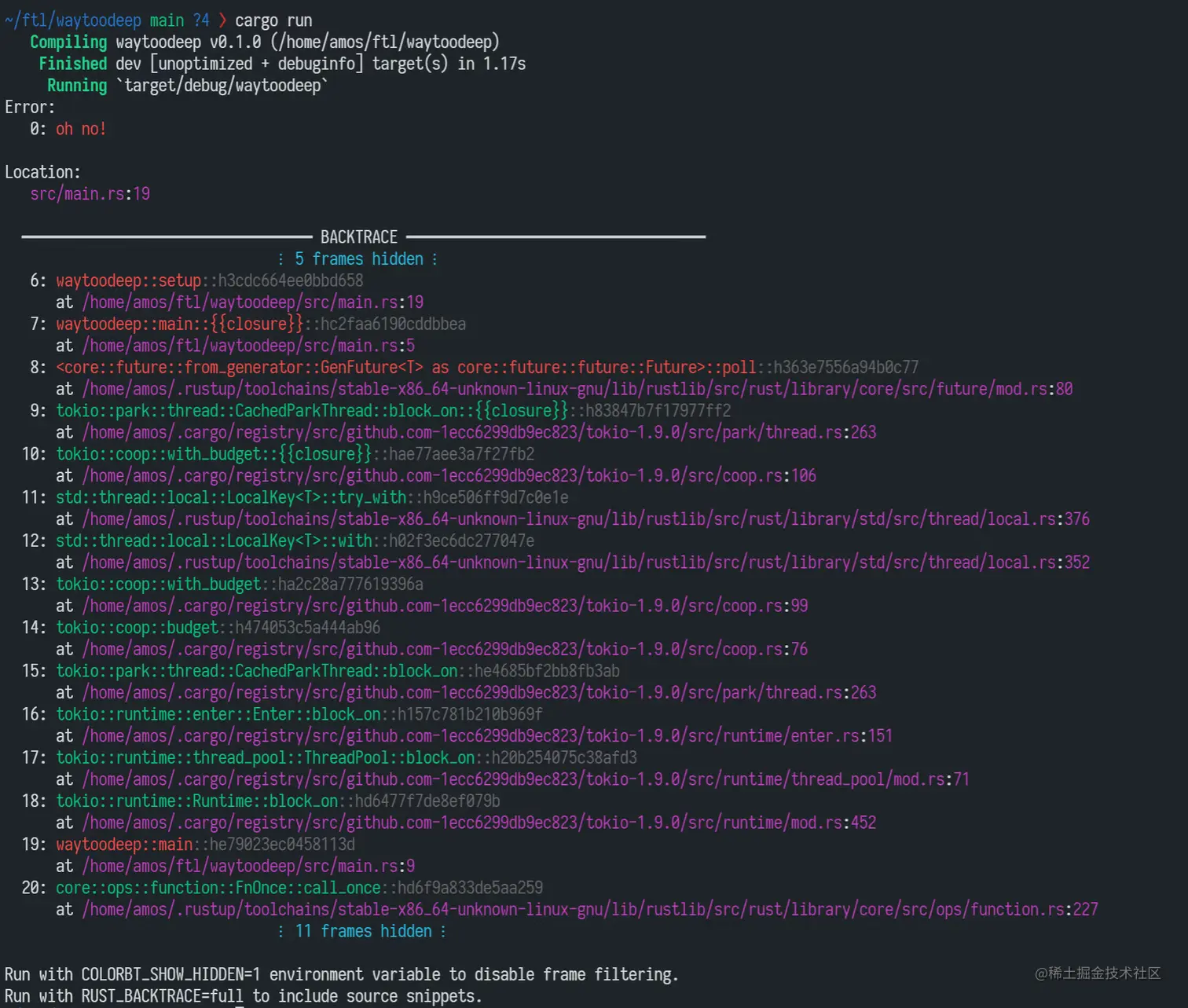The width and height of the screenshot is (1188, 1008).
Task: Open the path ending thread_pool/mod.rs:71
Action: pos(526,779)
